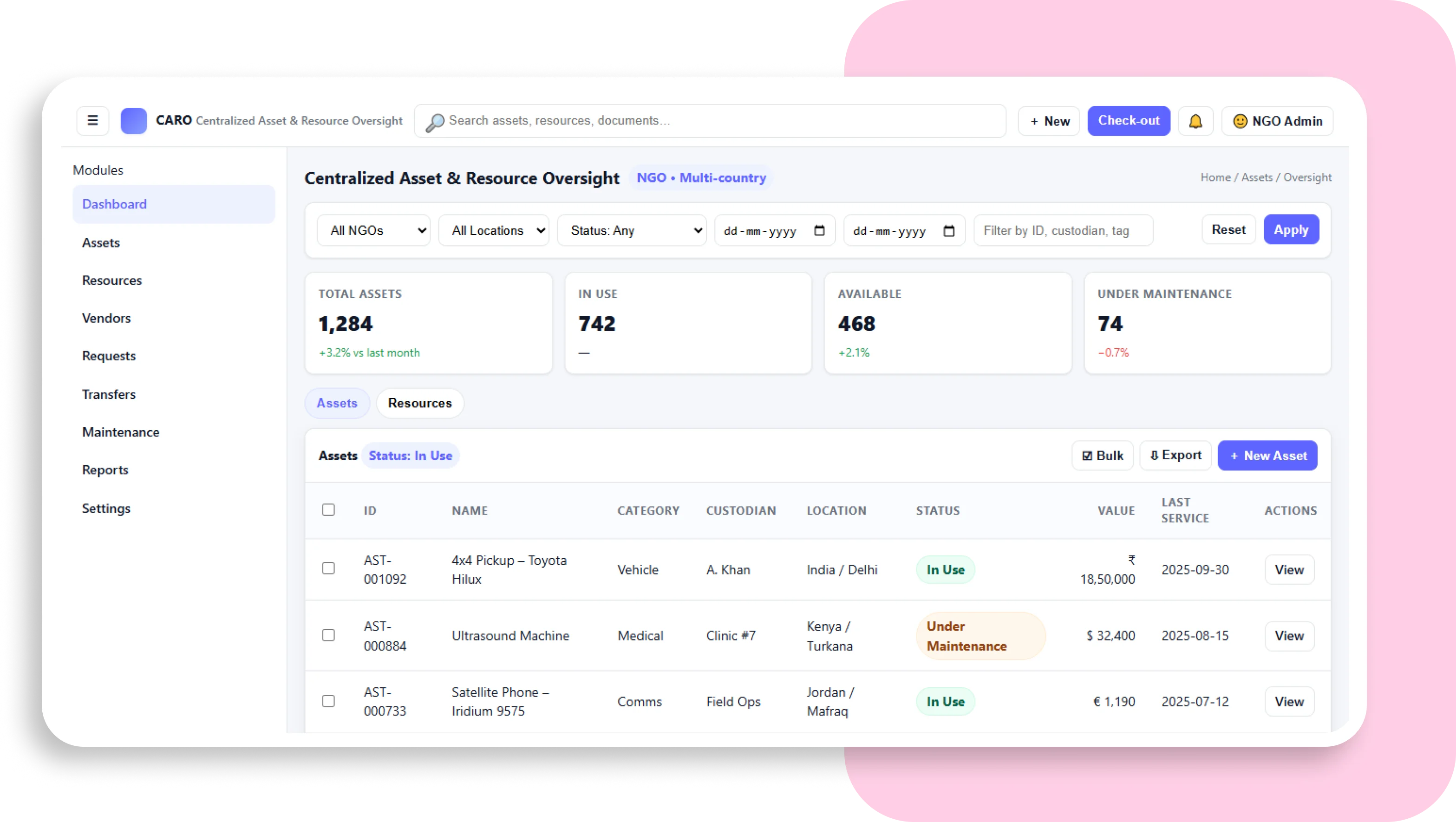
Task: Click the NGO Admin avatar button
Action: pos(1277,121)
